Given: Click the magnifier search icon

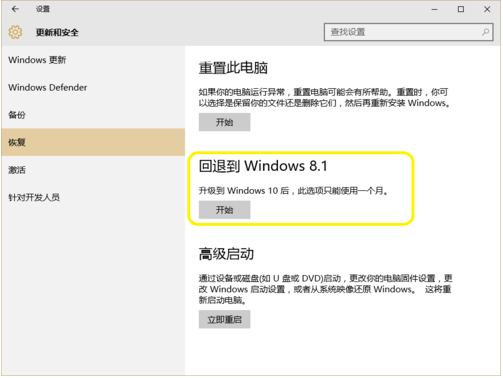Looking at the screenshot, I should pos(485,32).
